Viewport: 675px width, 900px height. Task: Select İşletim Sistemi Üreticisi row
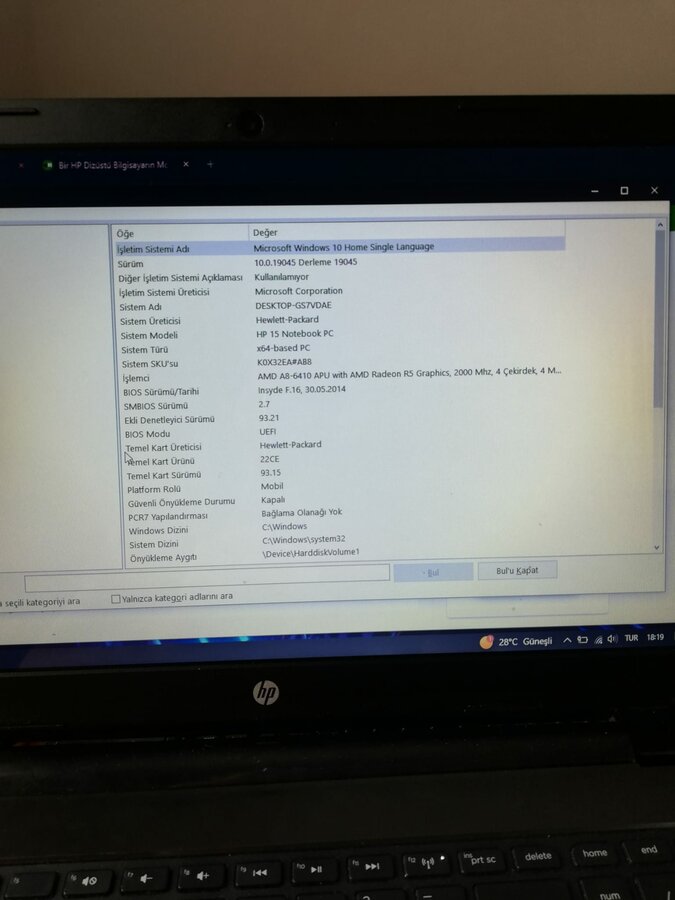(164, 292)
